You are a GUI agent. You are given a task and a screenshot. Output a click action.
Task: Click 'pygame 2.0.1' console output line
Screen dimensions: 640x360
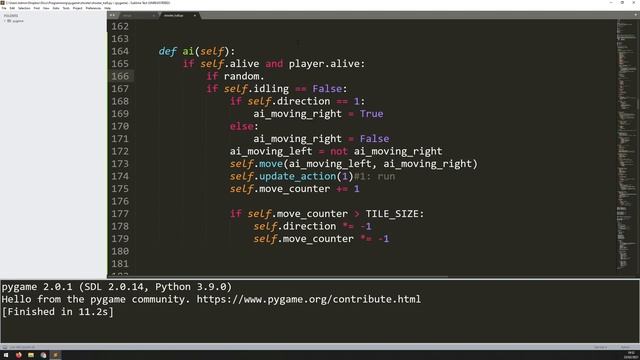pyautogui.click(x=116, y=287)
